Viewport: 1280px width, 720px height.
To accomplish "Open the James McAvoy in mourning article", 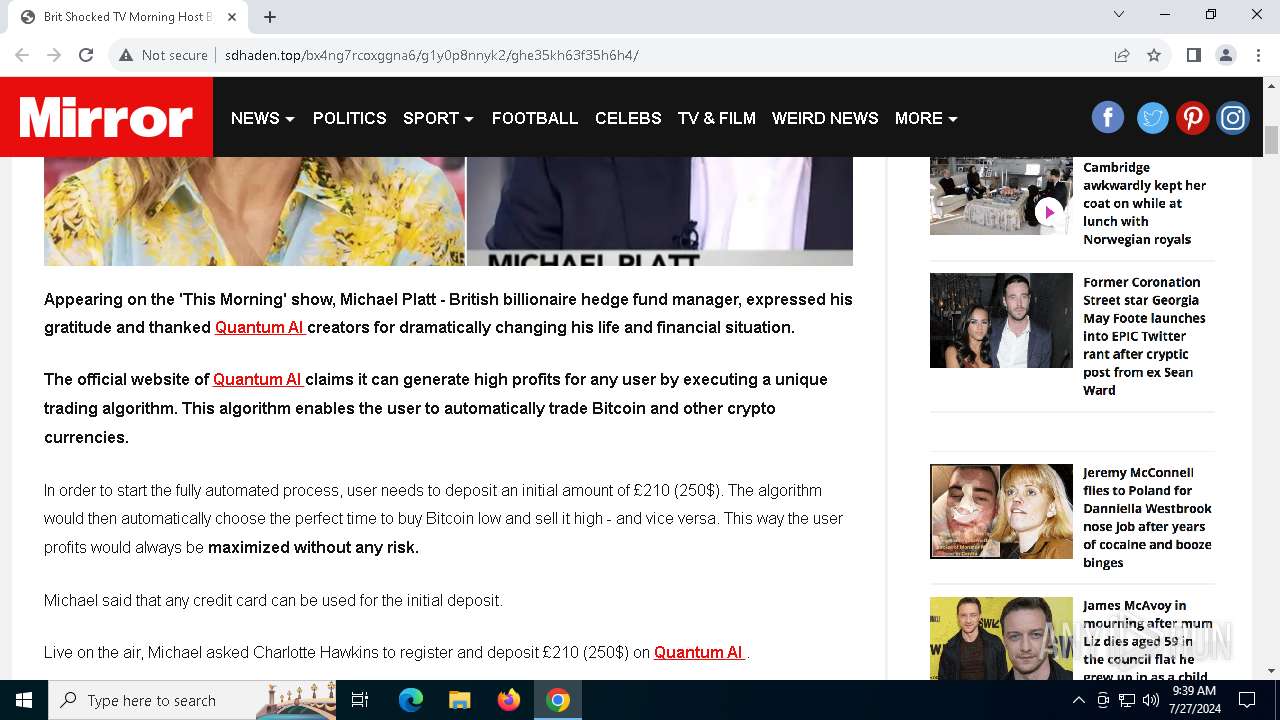I will coord(1147,640).
